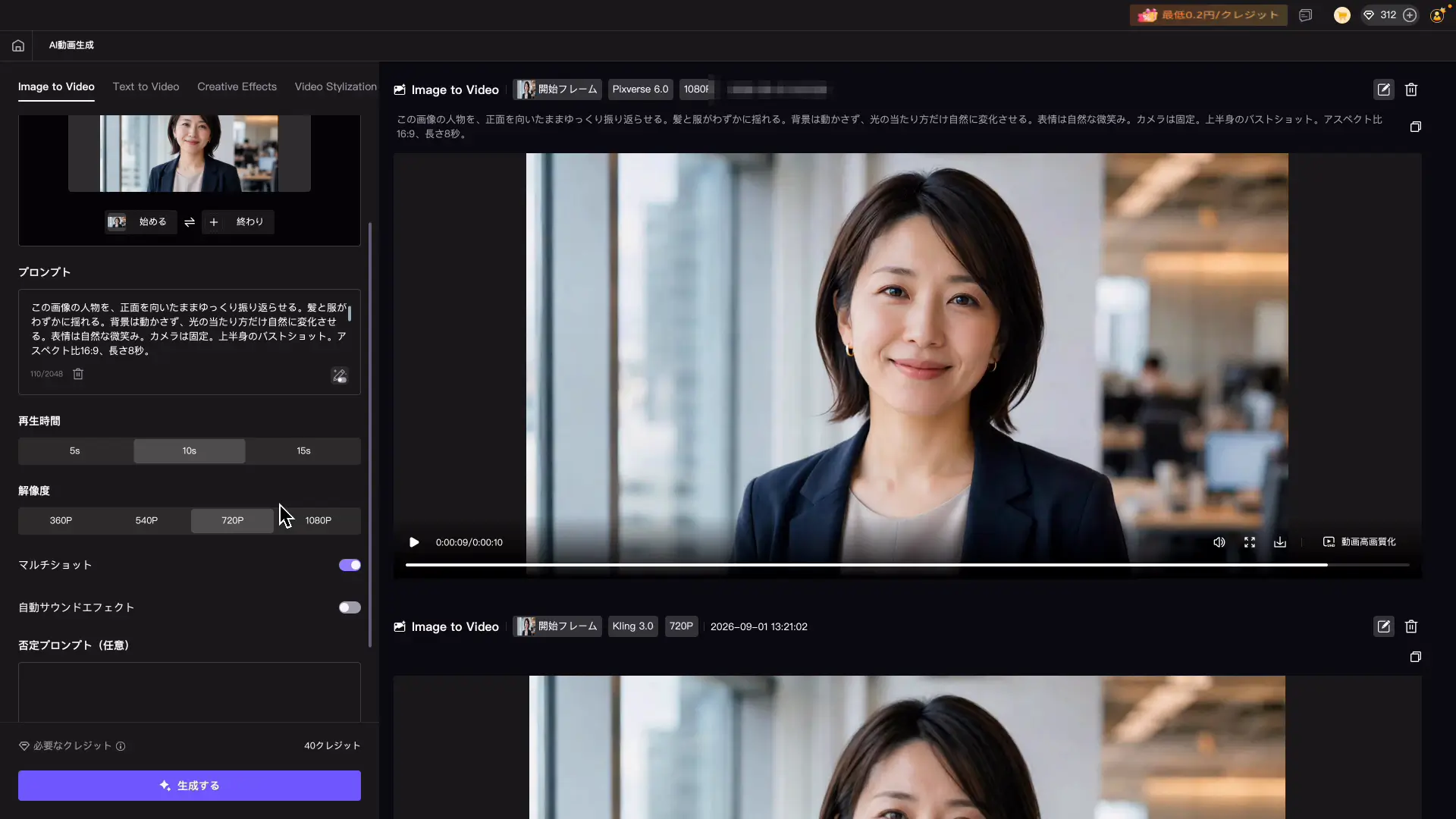Click the 生成する generate button
Screen dimensions: 1456x819
pyautogui.click(x=190, y=786)
